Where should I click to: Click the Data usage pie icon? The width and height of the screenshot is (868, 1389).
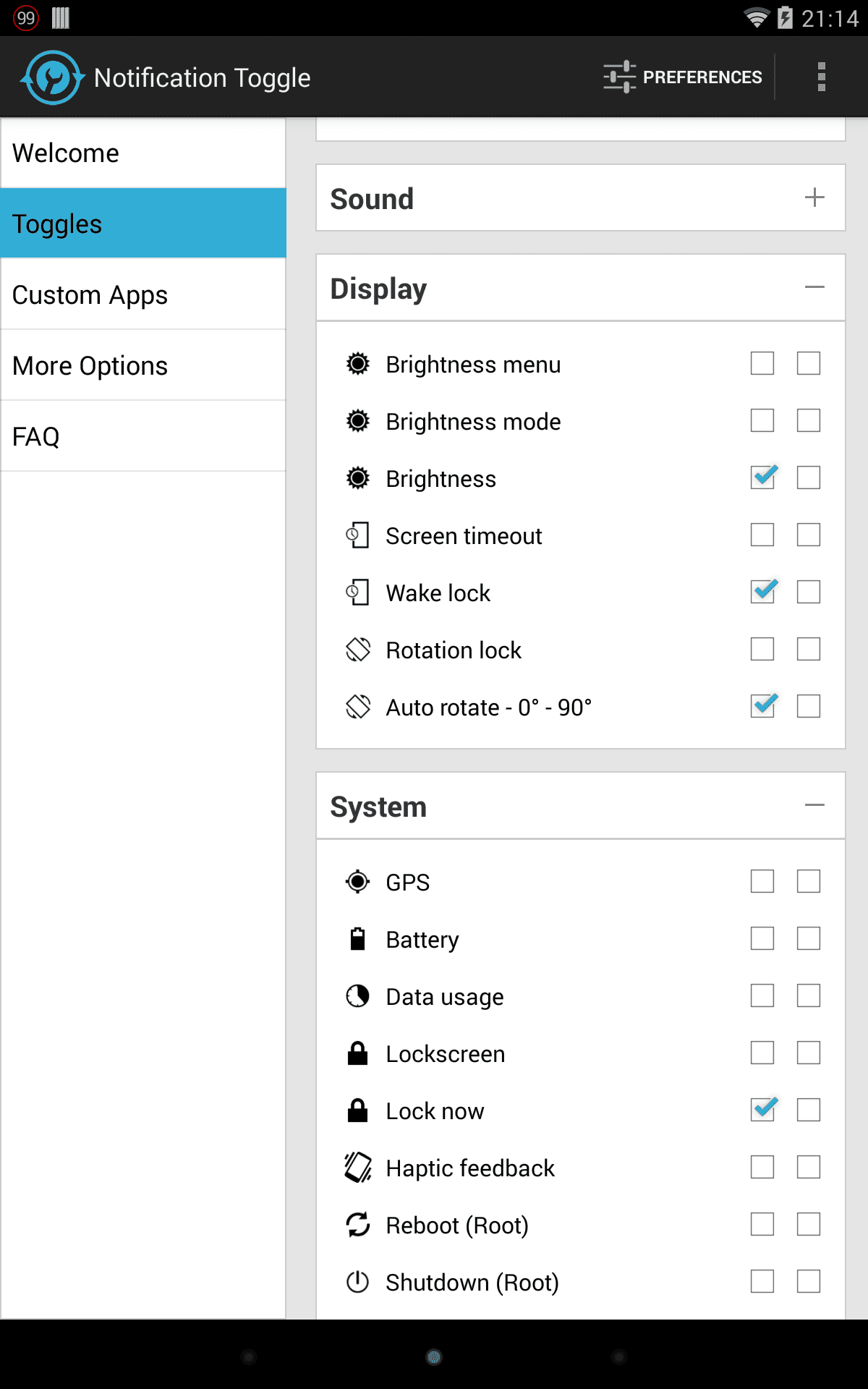click(357, 996)
